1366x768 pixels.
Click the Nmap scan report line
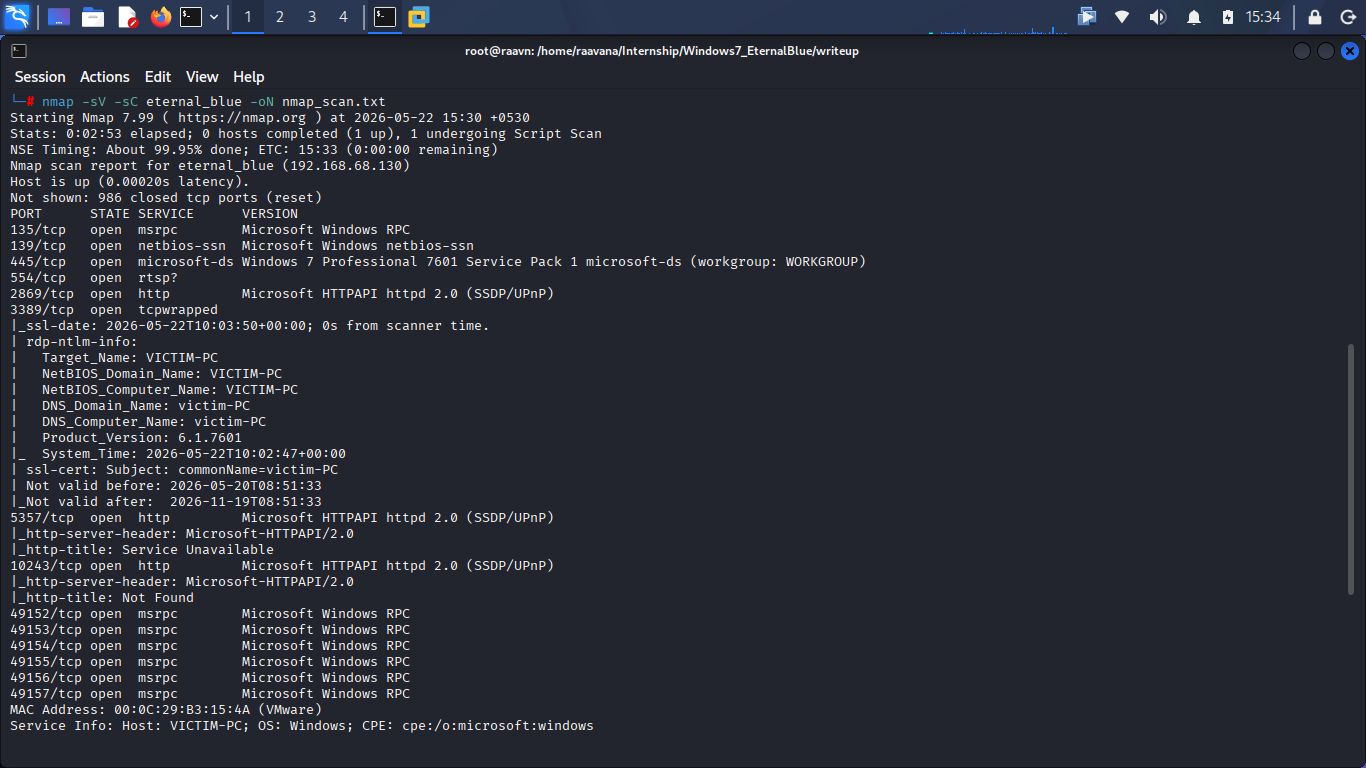[x=210, y=166]
